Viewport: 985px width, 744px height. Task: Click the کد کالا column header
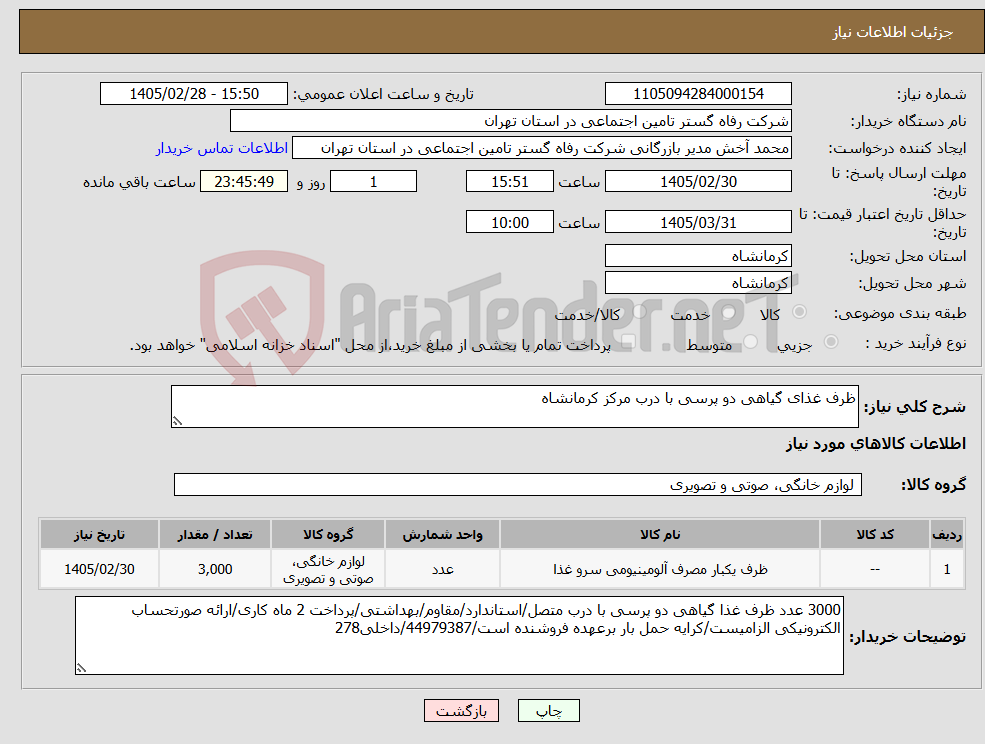875,534
